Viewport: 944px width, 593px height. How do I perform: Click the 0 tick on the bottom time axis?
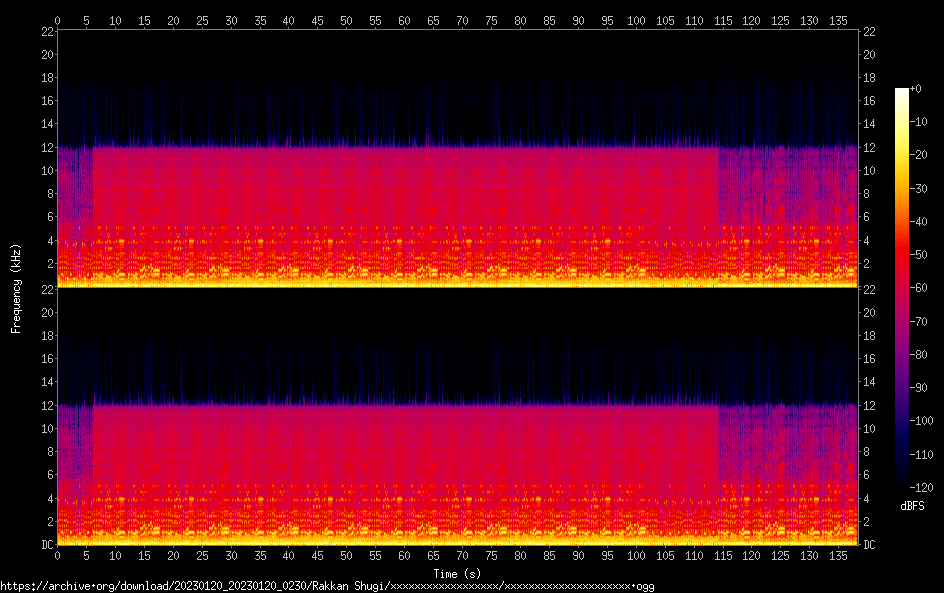pos(58,556)
